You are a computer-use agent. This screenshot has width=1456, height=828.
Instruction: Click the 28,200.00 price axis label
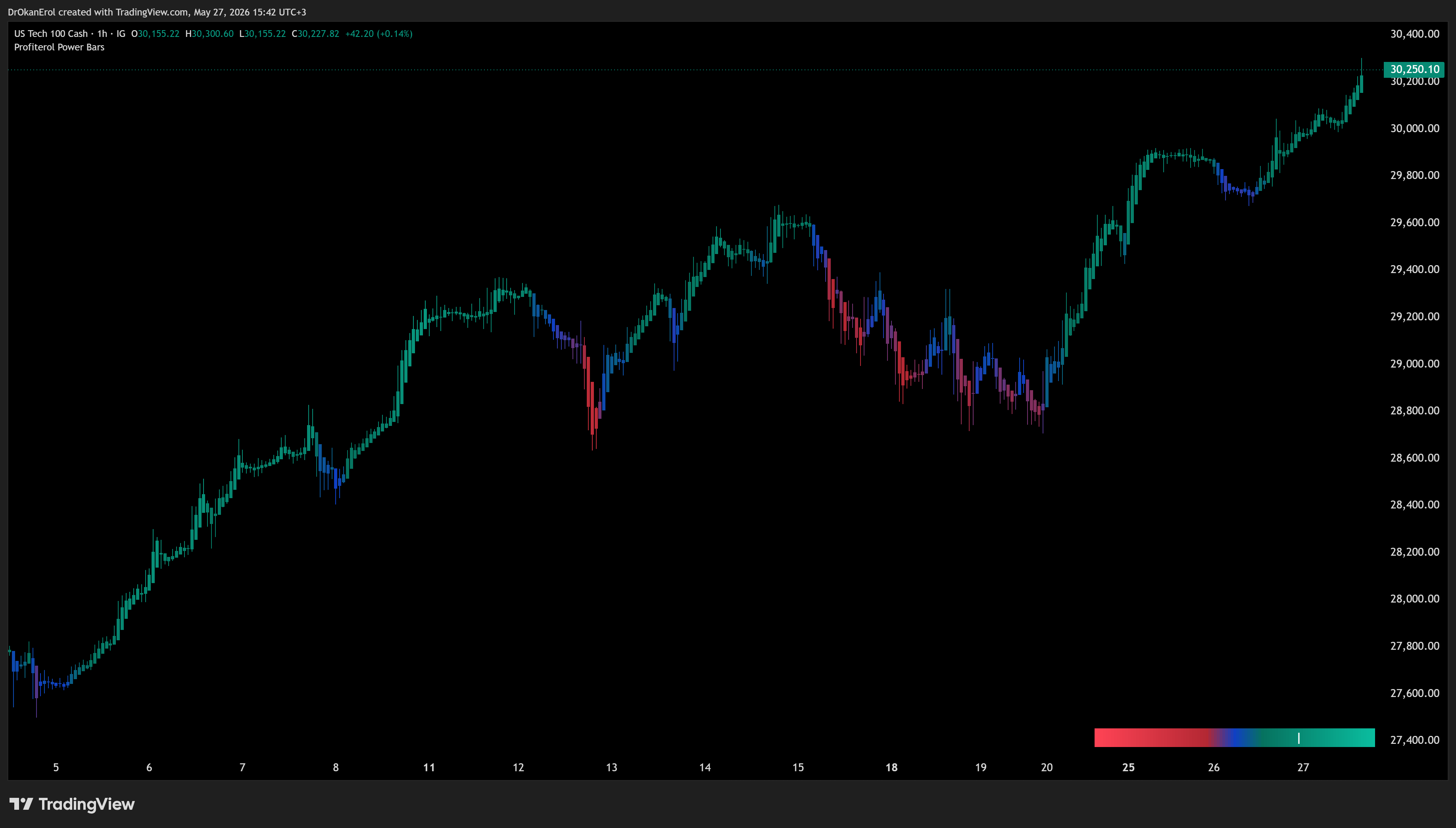click(x=1414, y=552)
